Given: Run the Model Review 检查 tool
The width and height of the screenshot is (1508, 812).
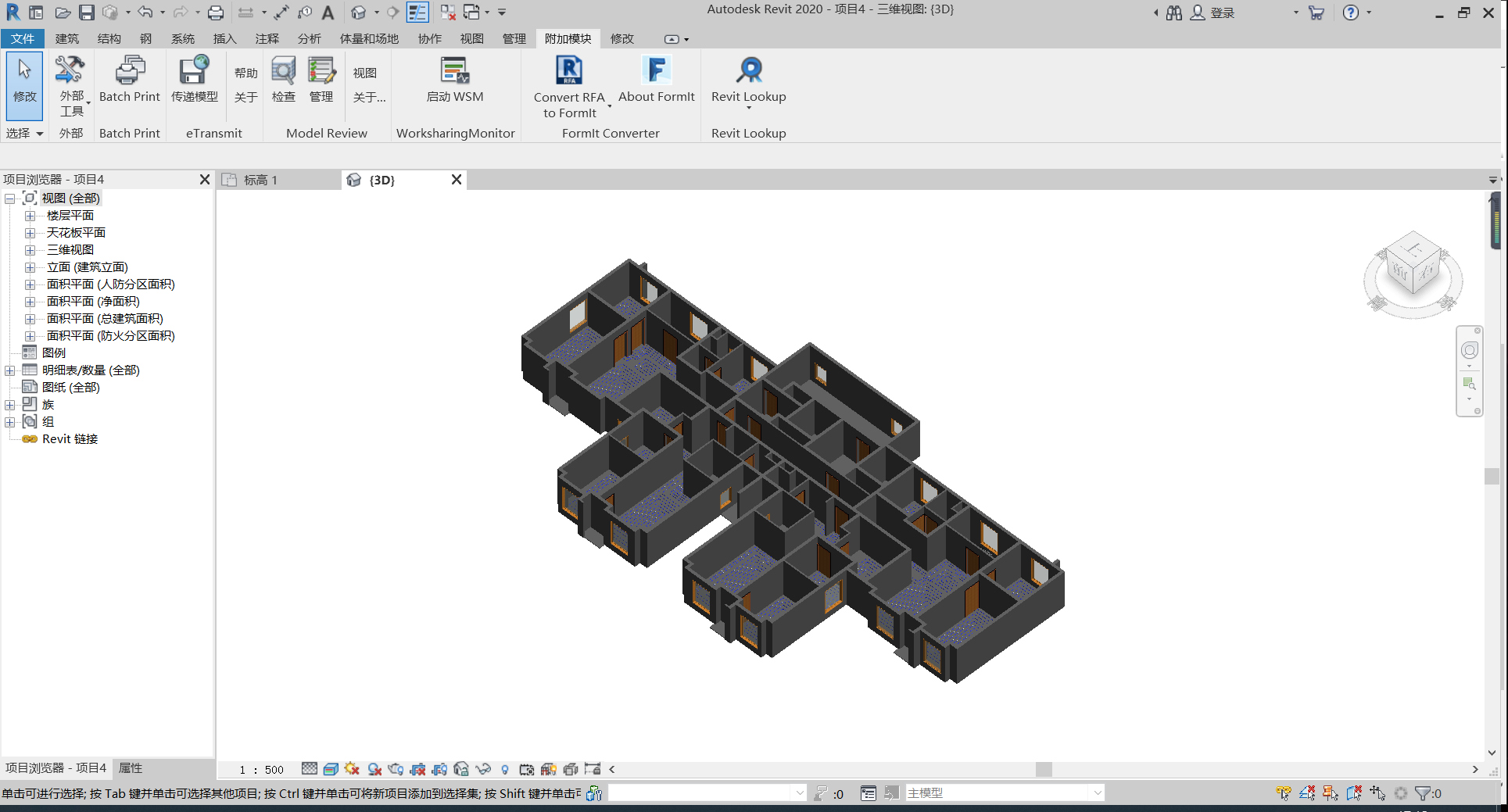Looking at the screenshot, I should [283, 80].
